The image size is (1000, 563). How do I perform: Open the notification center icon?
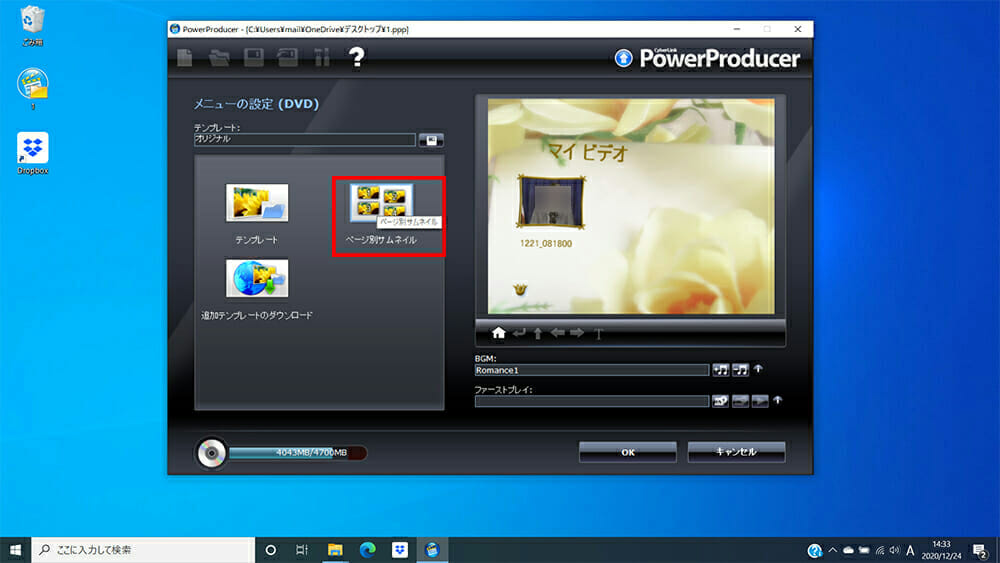(x=981, y=550)
